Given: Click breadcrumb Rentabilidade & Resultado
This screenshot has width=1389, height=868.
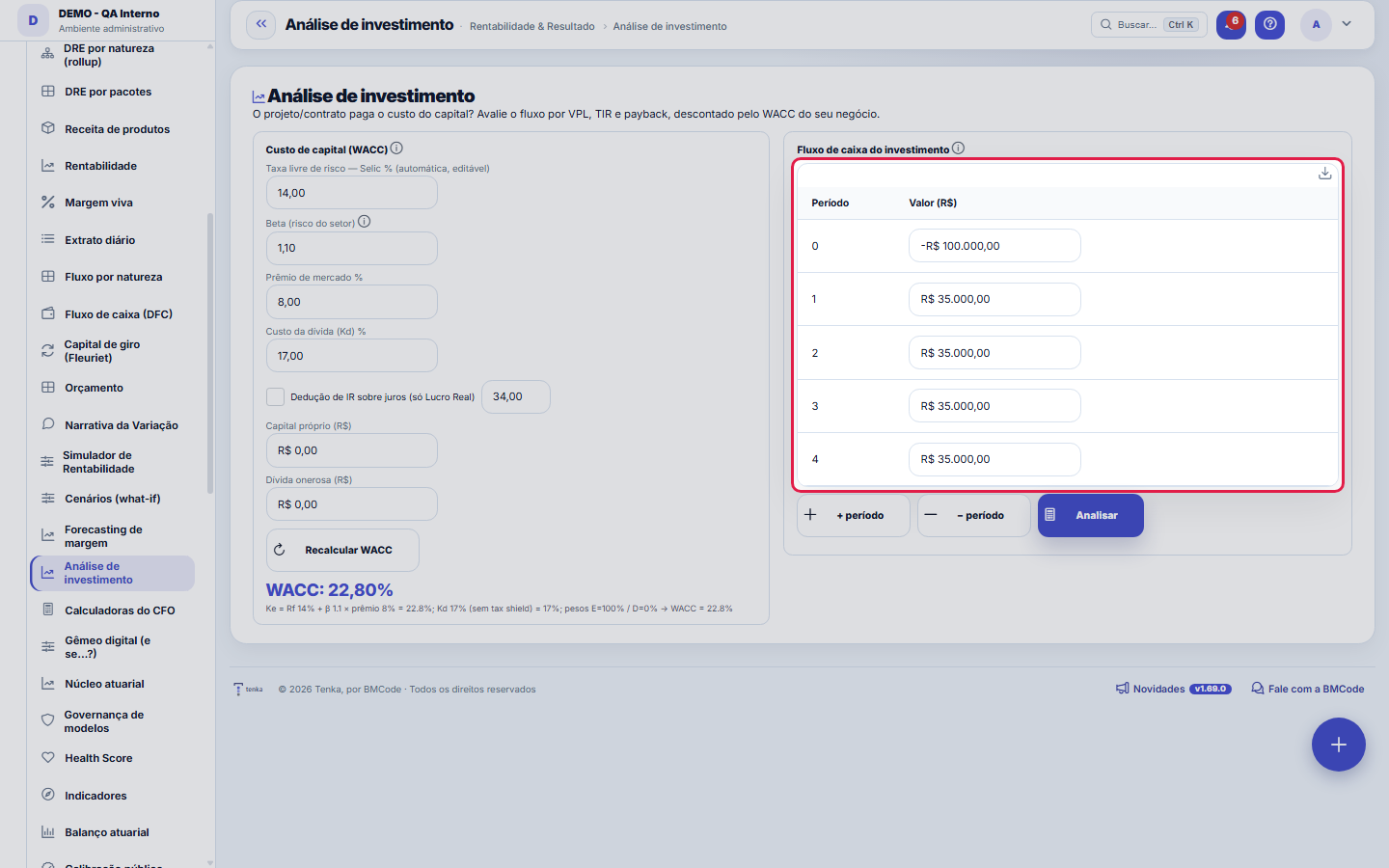Looking at the screenshot, I should [x=531, y=26].
